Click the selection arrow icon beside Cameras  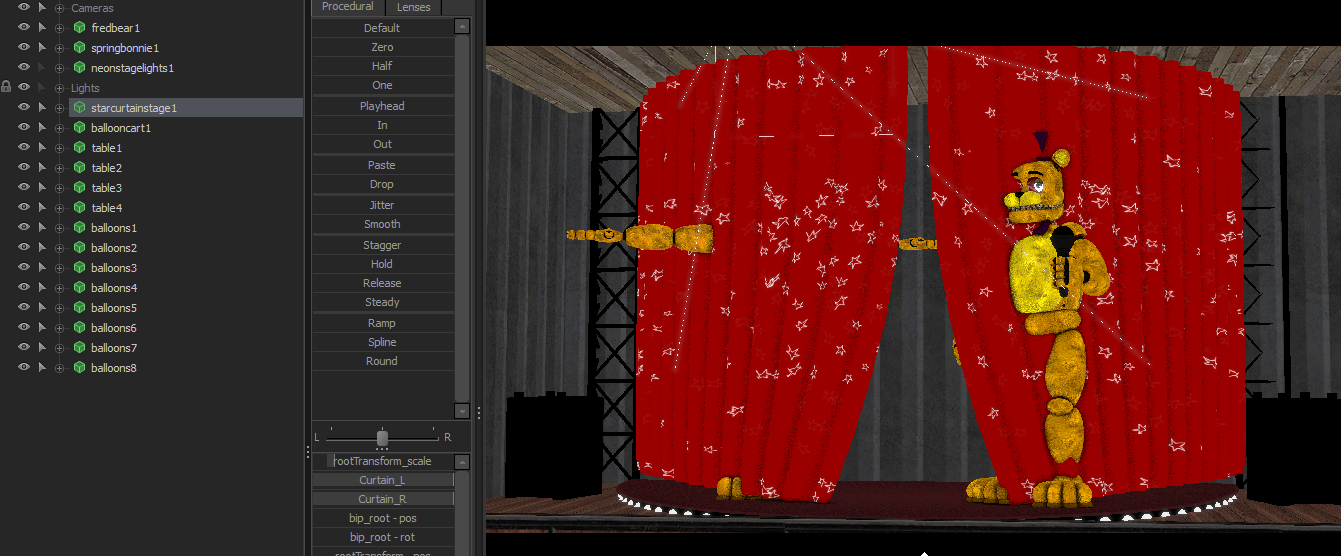coord(42,8)
